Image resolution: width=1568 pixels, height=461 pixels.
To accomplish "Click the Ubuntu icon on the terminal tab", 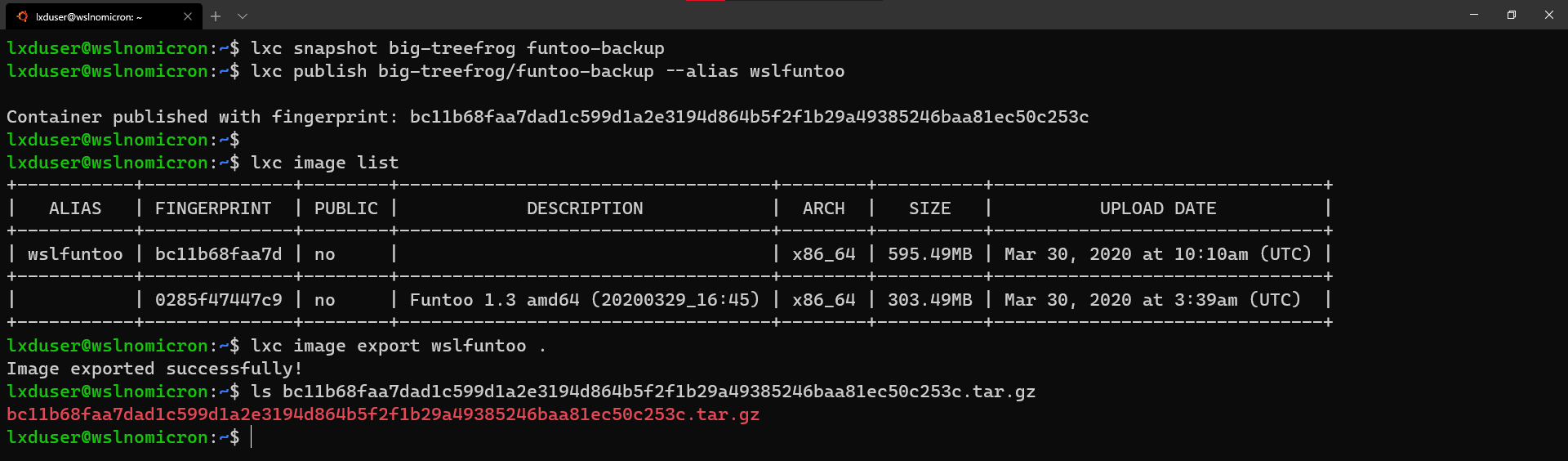I will [x=22, y=16].
